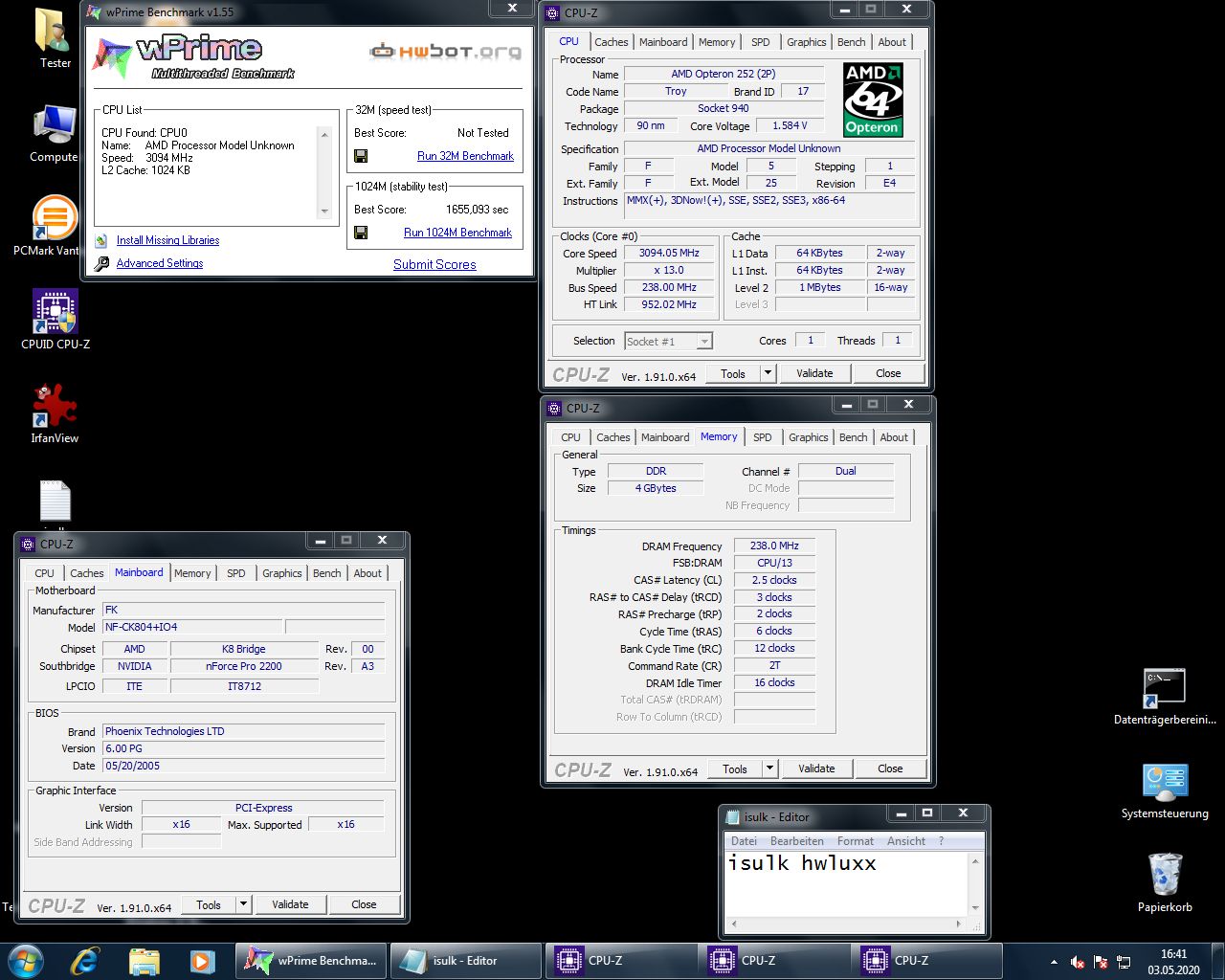Click the floppy save icon for 32M score
1225x980 pixels.
pyautogui.click(x=361, y=156)
